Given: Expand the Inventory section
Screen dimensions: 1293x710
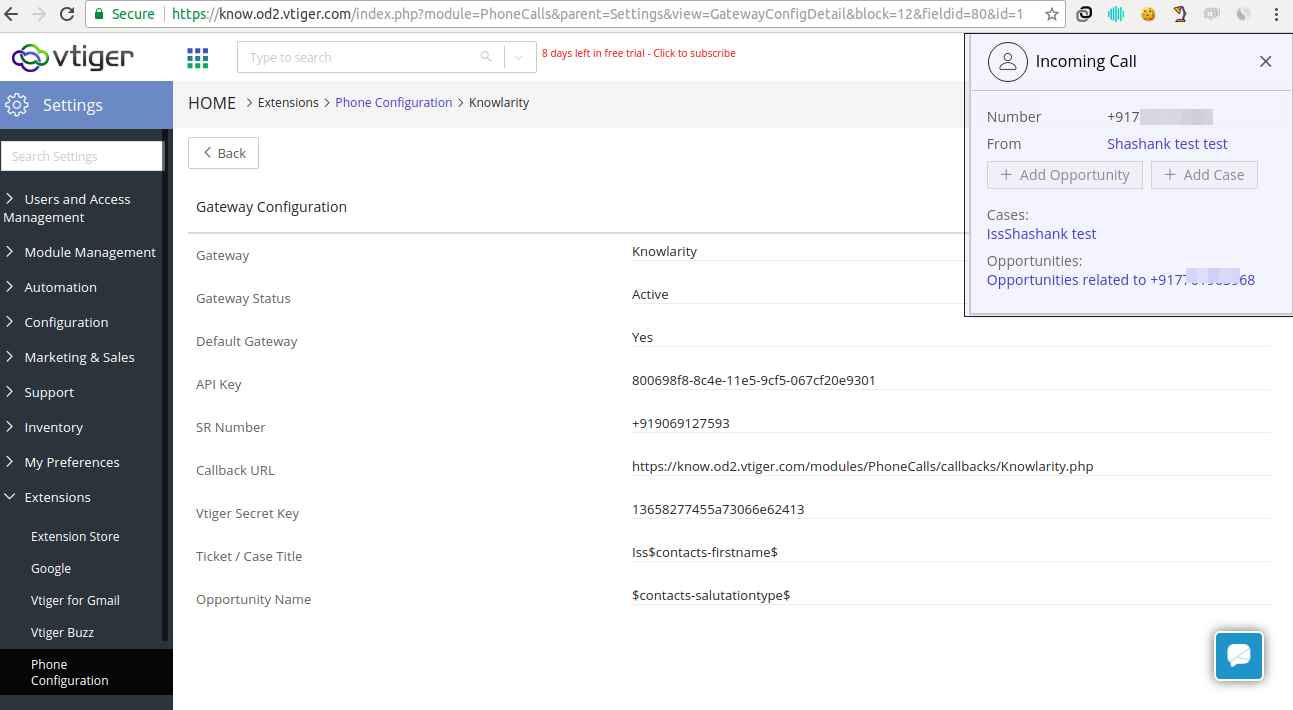Looking at the screenshot, I should pos(44,427).
